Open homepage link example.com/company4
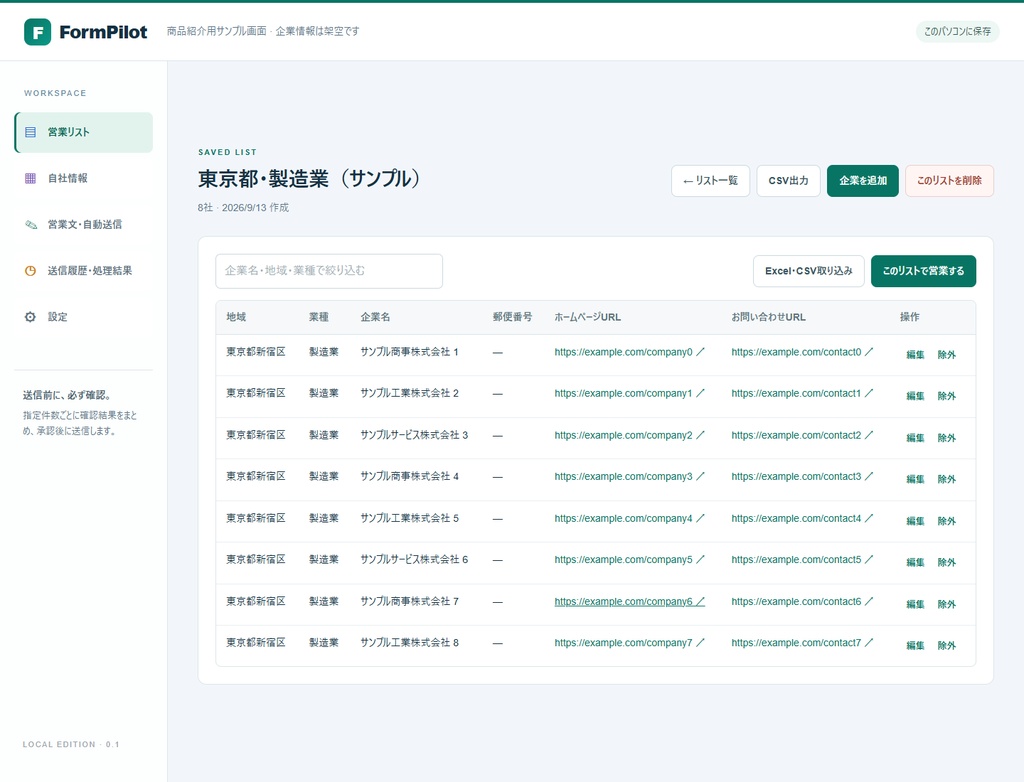The width and height of the screenshot is (1024, 782). coord(630,518)
